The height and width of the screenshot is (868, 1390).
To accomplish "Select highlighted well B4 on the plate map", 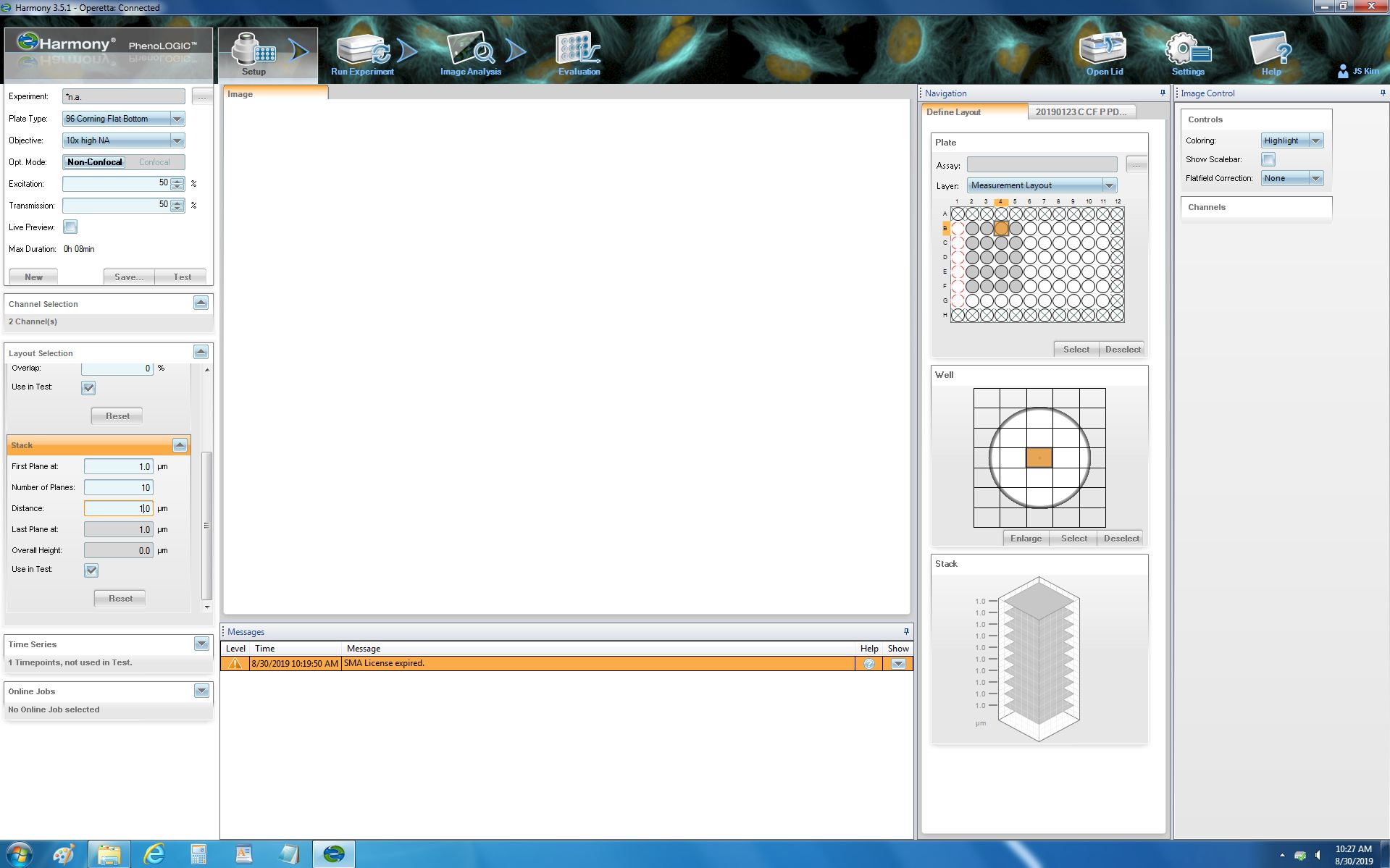I will tap(1001, 228).
